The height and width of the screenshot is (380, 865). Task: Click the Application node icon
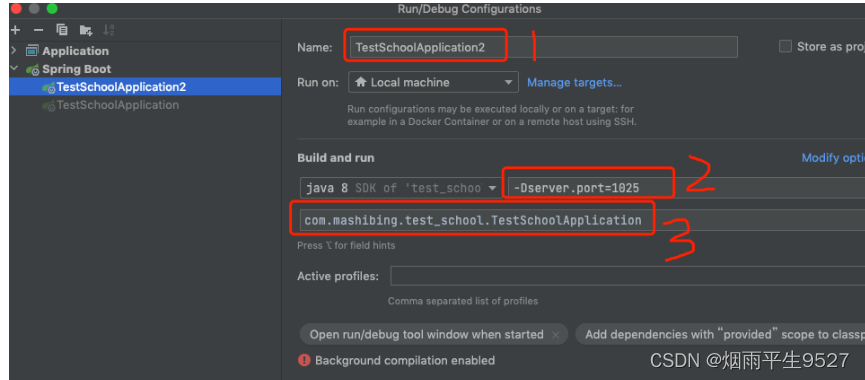(x=33, y=51)
